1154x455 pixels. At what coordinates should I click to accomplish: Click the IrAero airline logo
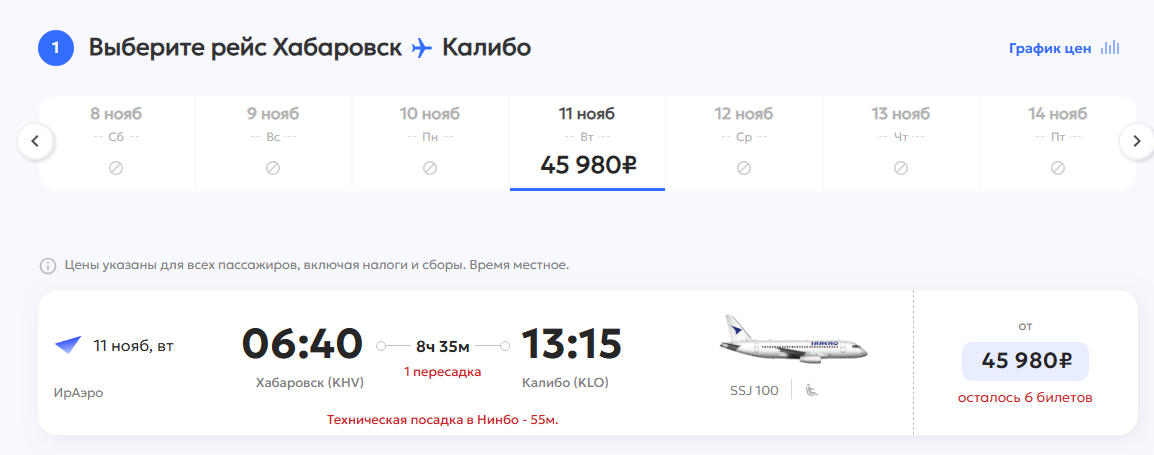(68, 345)
